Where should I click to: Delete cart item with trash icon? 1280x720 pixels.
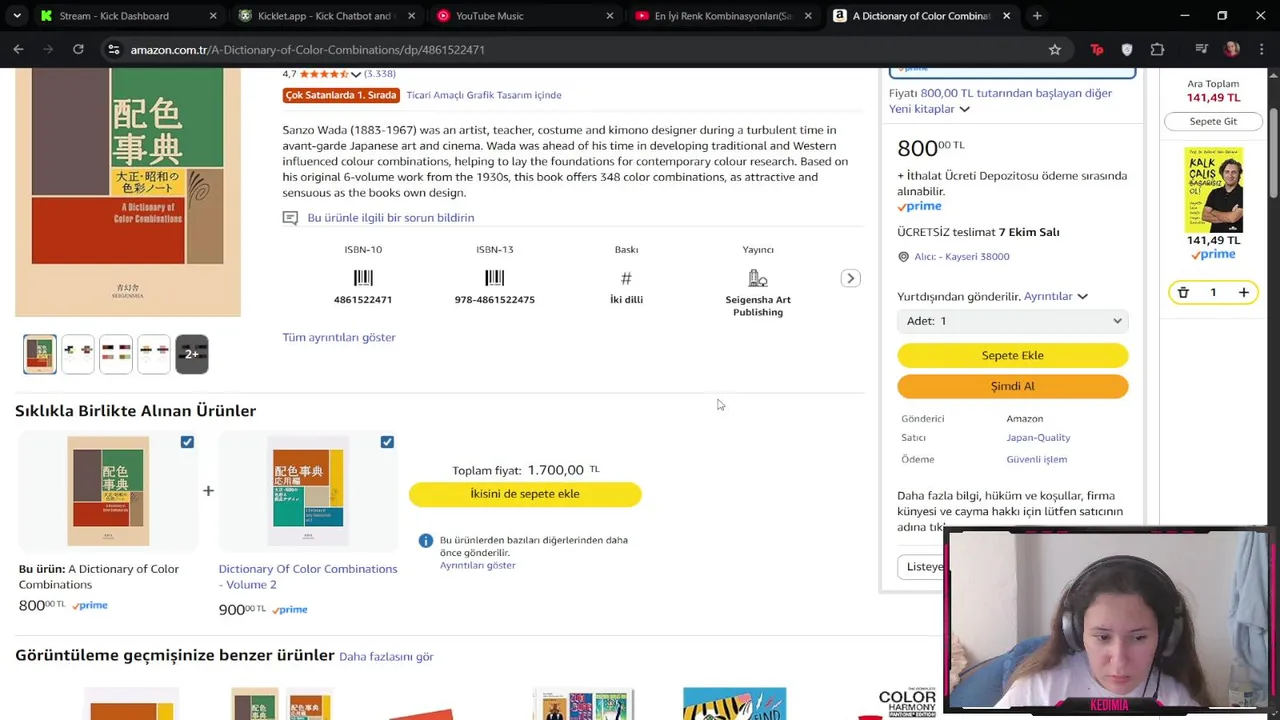1183,292
